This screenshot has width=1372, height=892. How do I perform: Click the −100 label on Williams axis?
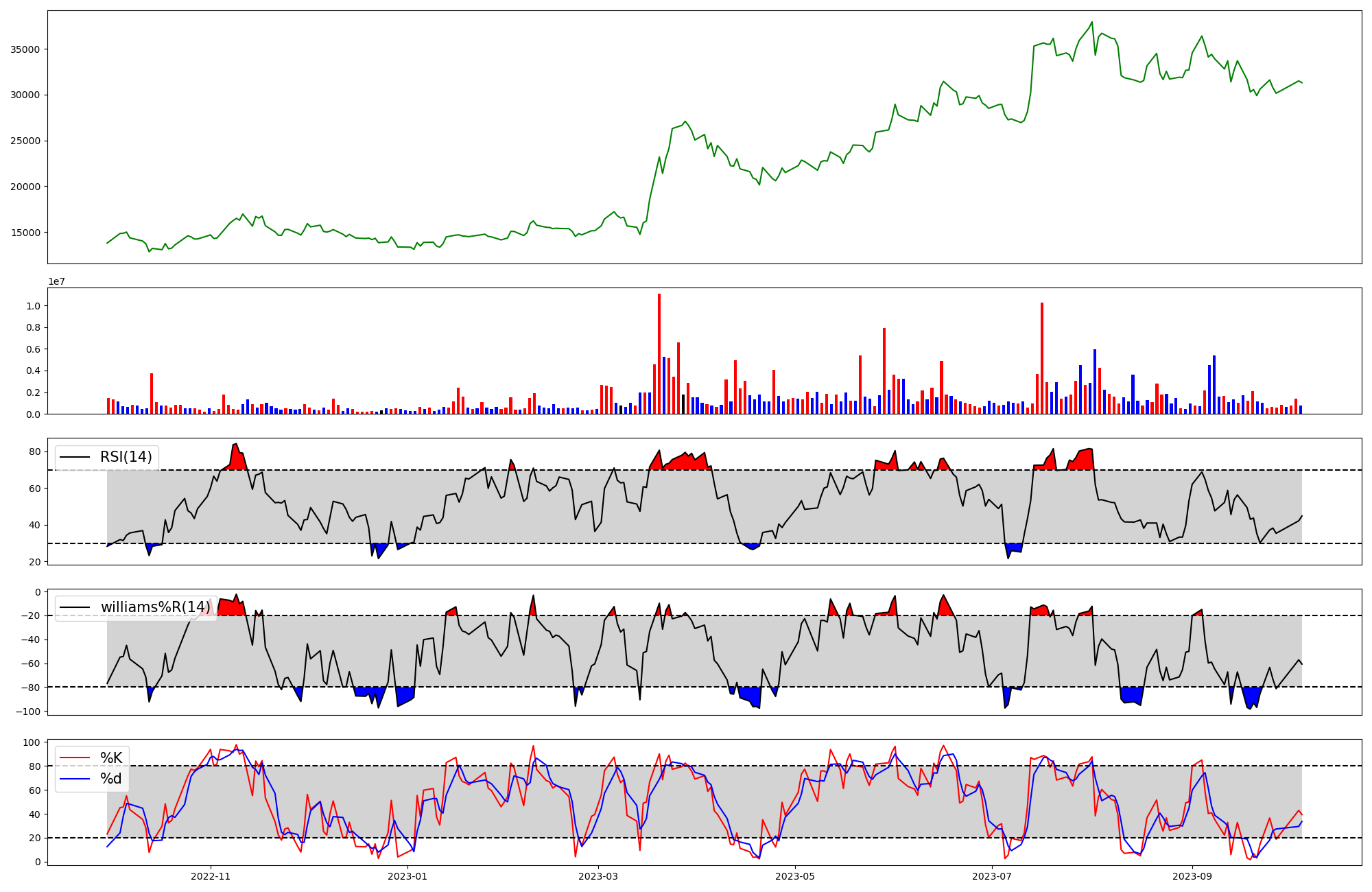pyautogui.click(x=29, y=712)
